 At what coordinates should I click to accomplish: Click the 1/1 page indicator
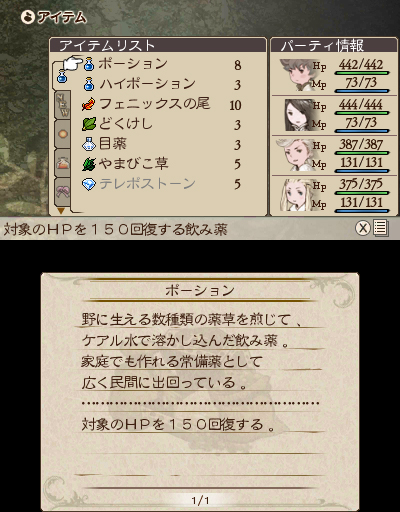200,500
